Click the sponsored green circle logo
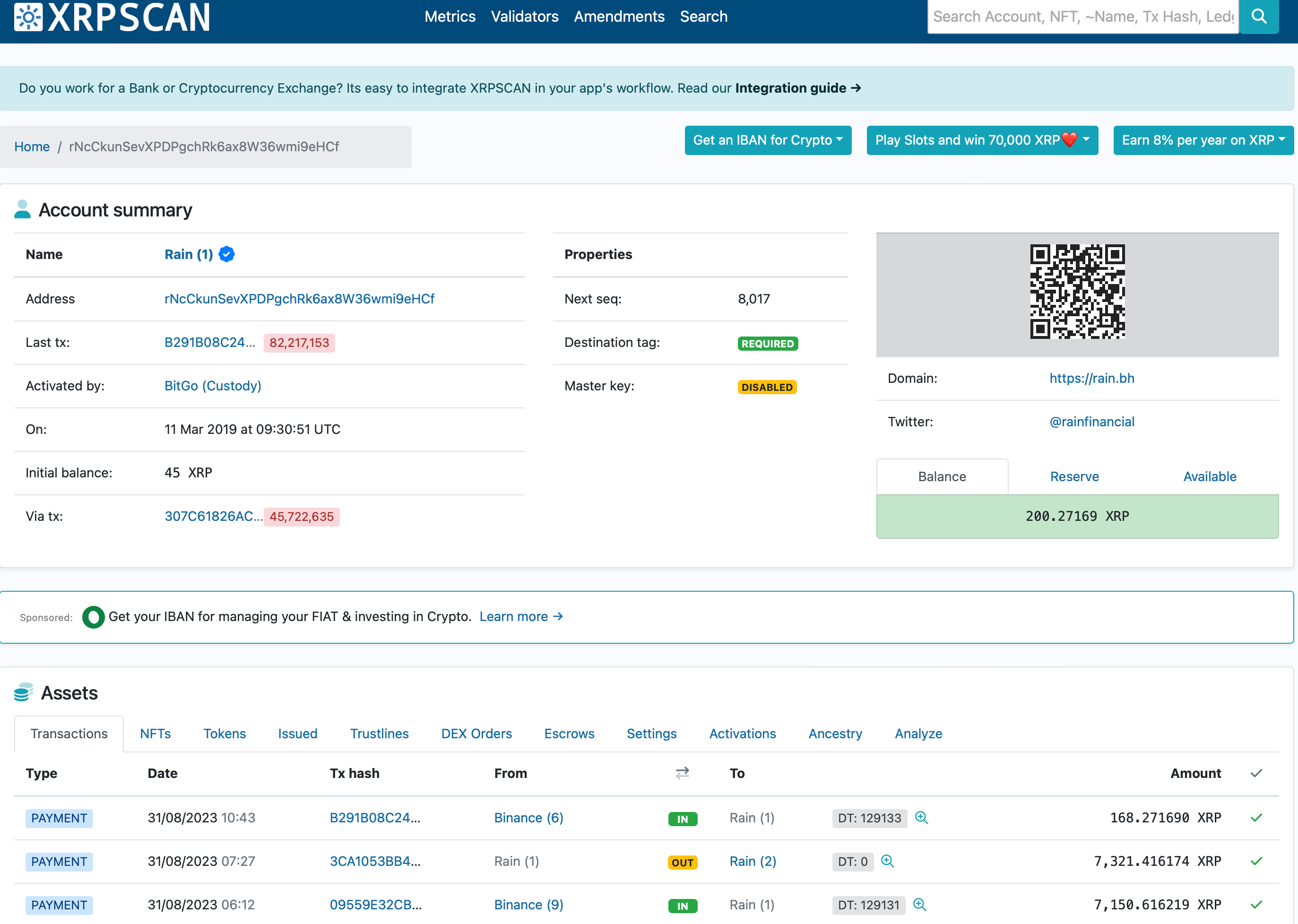The image size is (1298, 924). click(x=93, y=617)
